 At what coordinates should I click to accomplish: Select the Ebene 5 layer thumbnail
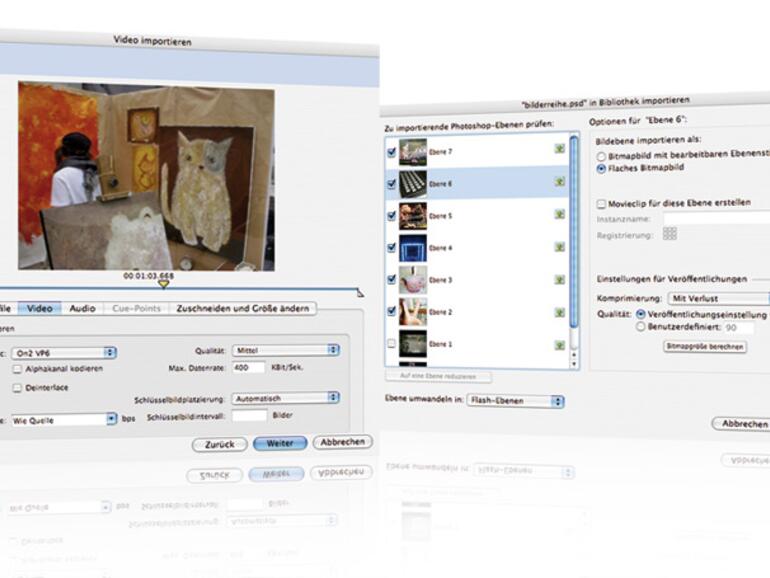tap(412, 216)
